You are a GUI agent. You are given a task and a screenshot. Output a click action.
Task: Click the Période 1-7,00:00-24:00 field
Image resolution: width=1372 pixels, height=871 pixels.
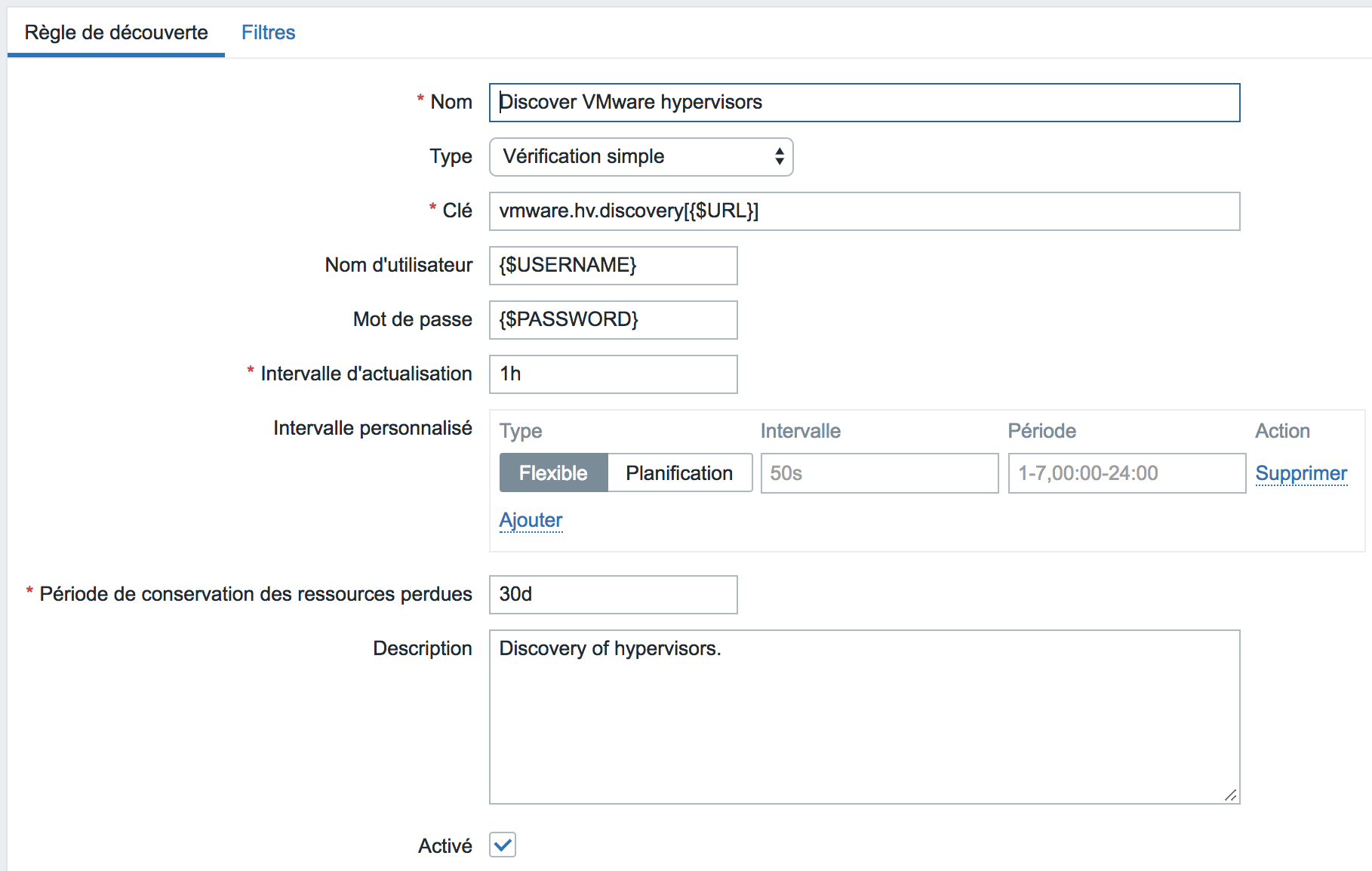(x=1127, y=473)
